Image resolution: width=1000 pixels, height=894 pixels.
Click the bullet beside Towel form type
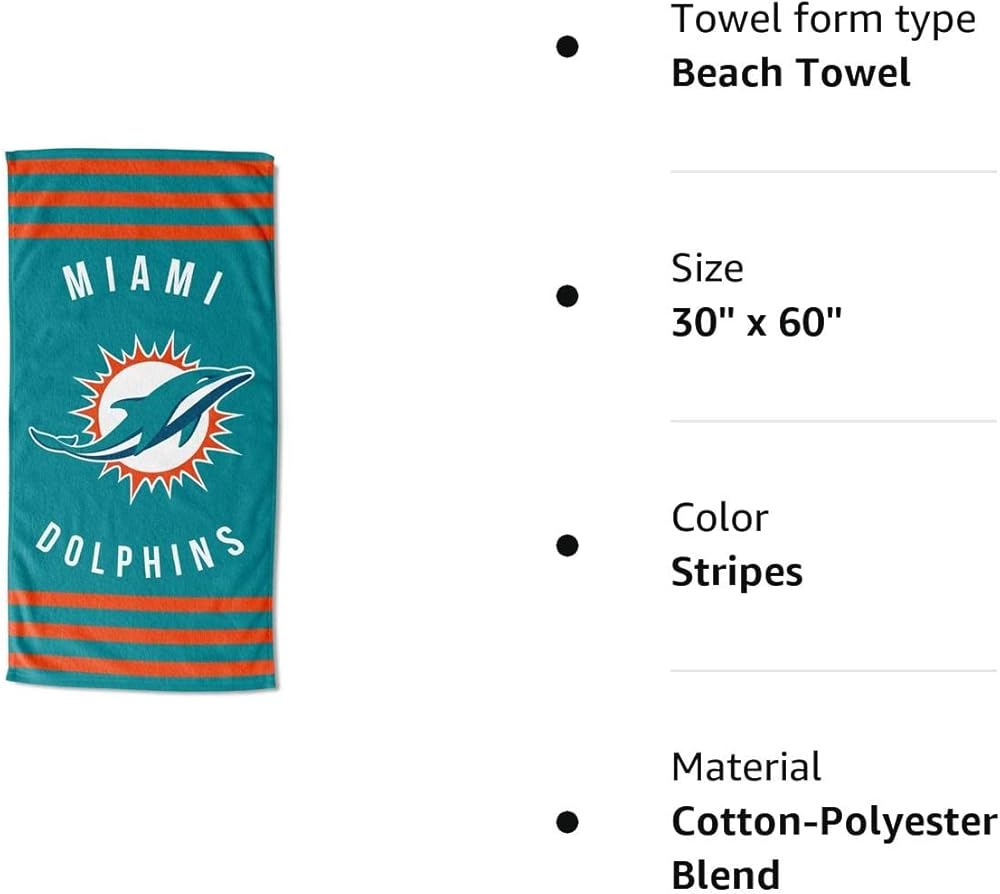pyautogui.click(x=567, y=46)
